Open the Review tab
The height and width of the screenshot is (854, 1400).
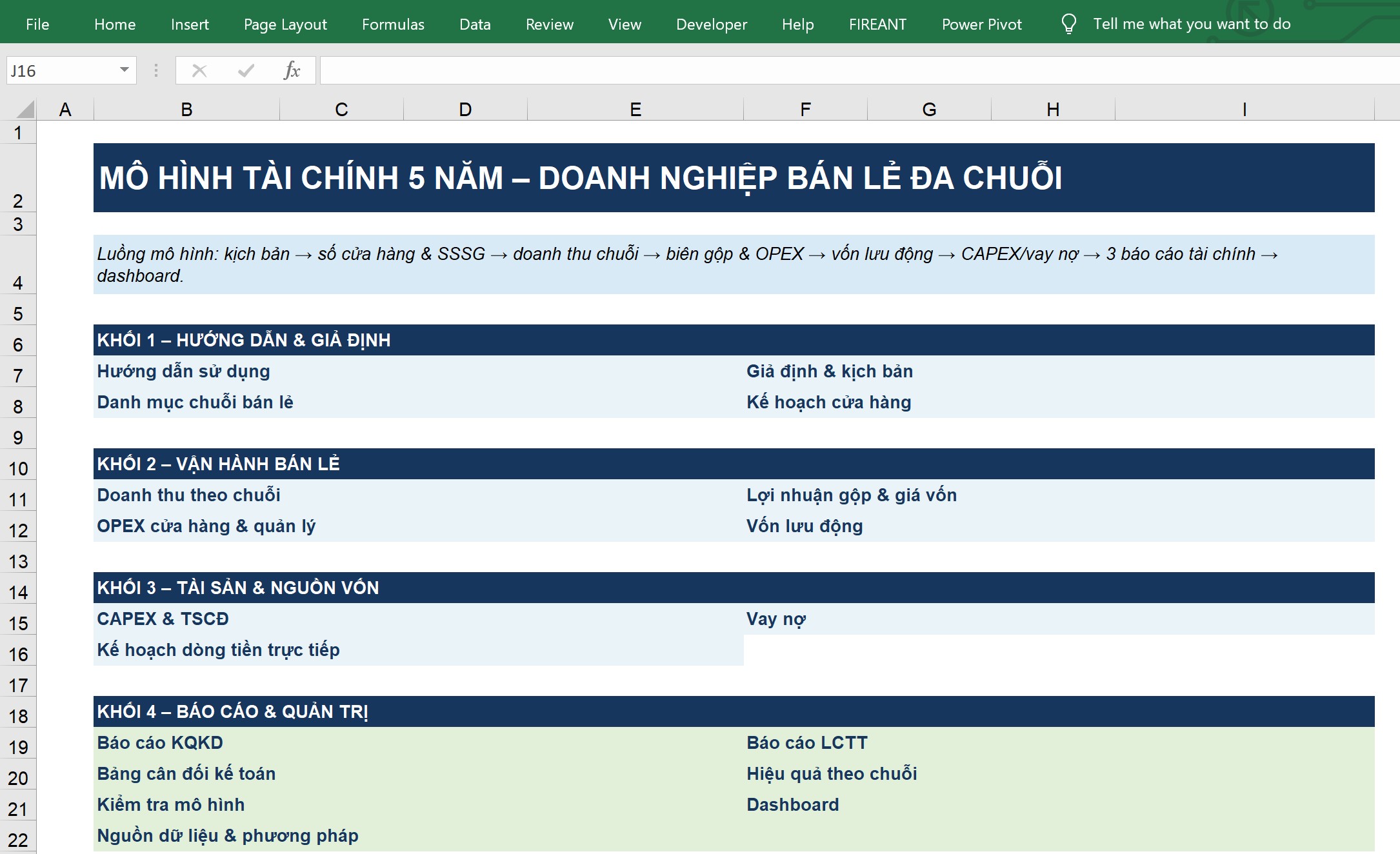(550, 25)
